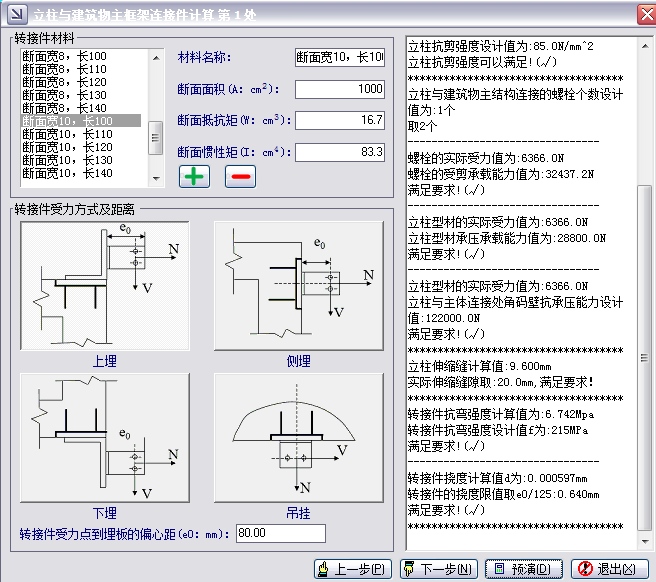Click the 退出(X) exit button
This screenshot has height=582, width=656.
pos(609,569)
